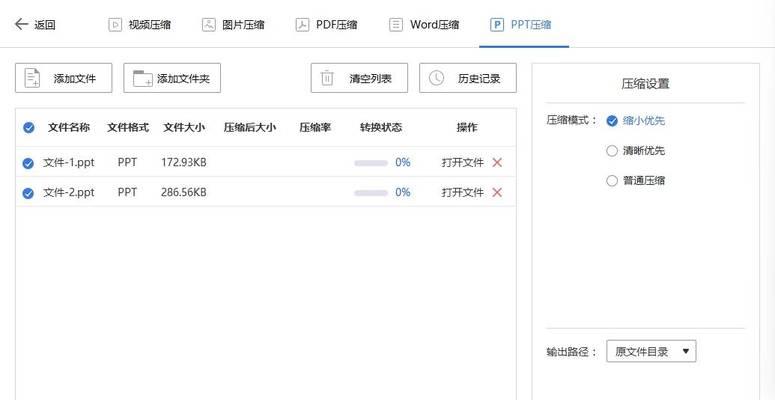Click PPT format cell of 文件-1.ppt

[128, 162]
